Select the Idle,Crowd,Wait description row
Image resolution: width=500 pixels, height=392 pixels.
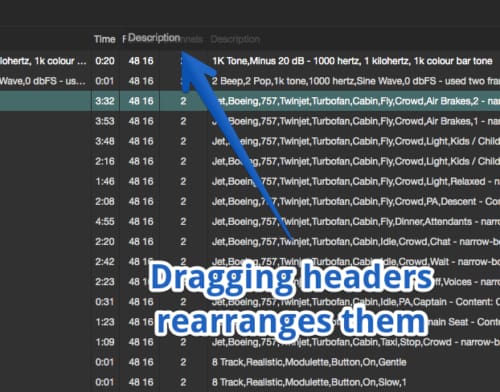[x=250, y=262]
